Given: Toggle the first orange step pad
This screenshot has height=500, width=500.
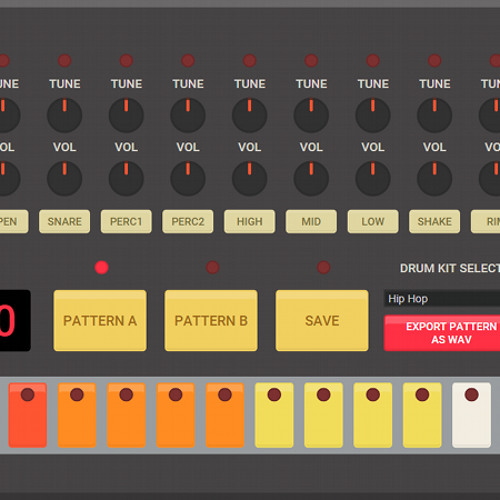Looking at the screenshot, I should point(77,415).
